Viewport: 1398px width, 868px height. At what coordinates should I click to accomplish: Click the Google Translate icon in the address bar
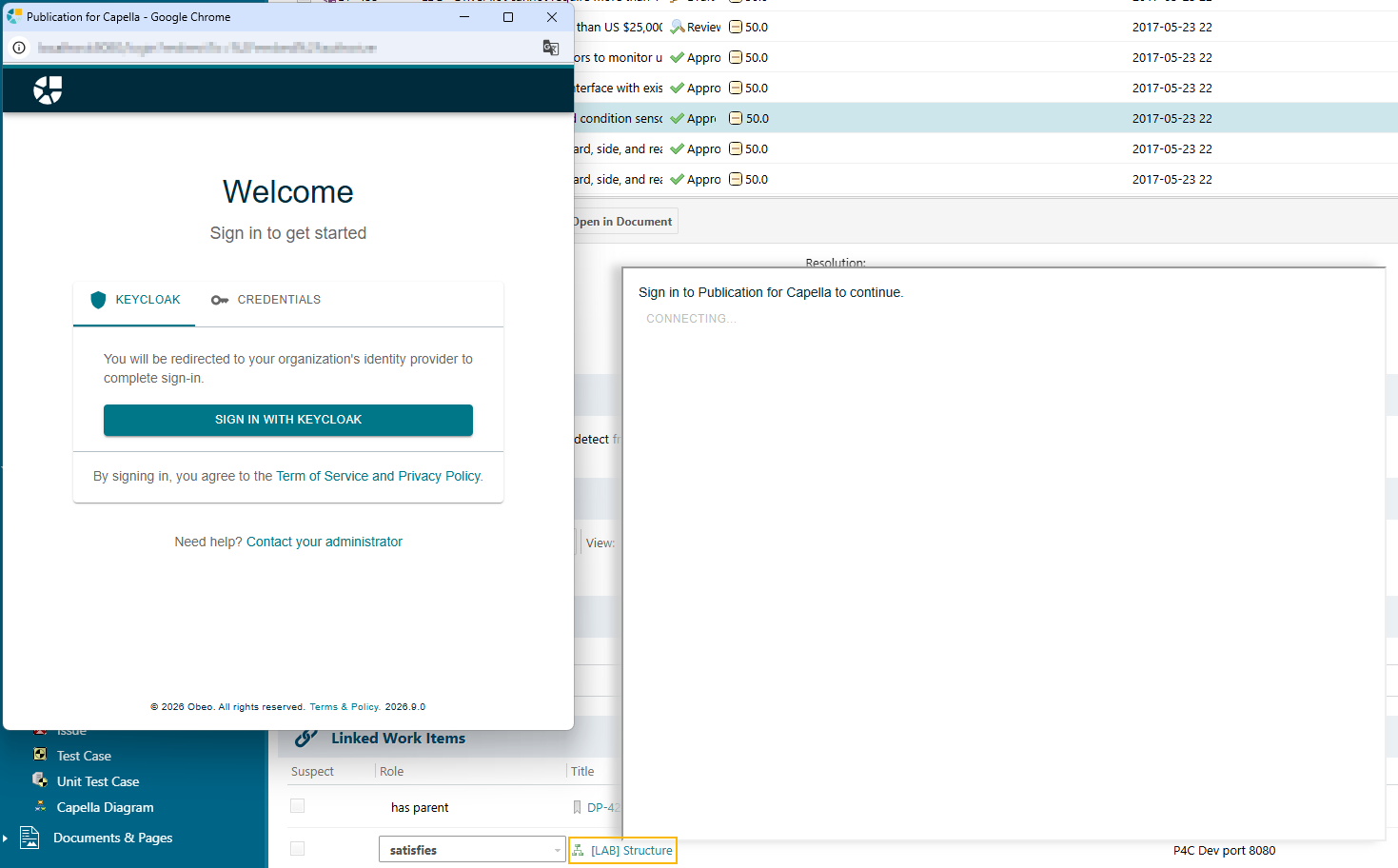pyautogui.click(x=551, y=48)
